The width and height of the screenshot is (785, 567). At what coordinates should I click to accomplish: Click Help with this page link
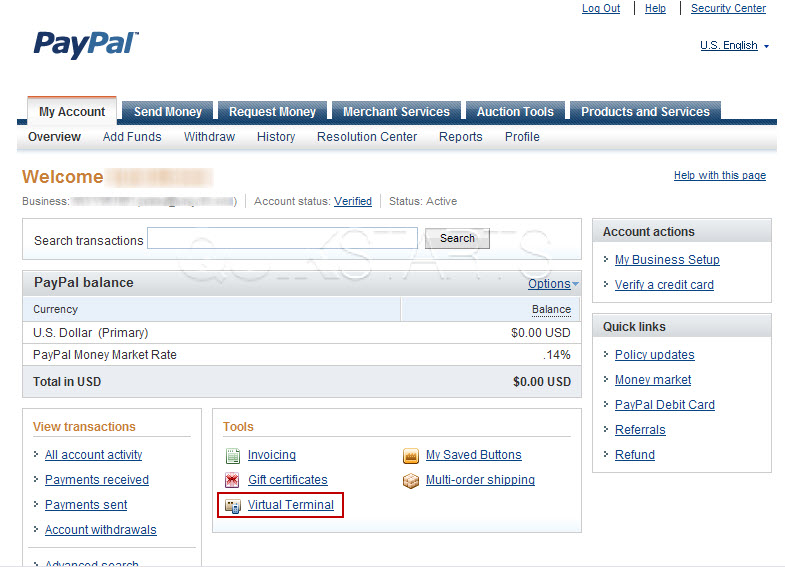click(720, 175)
